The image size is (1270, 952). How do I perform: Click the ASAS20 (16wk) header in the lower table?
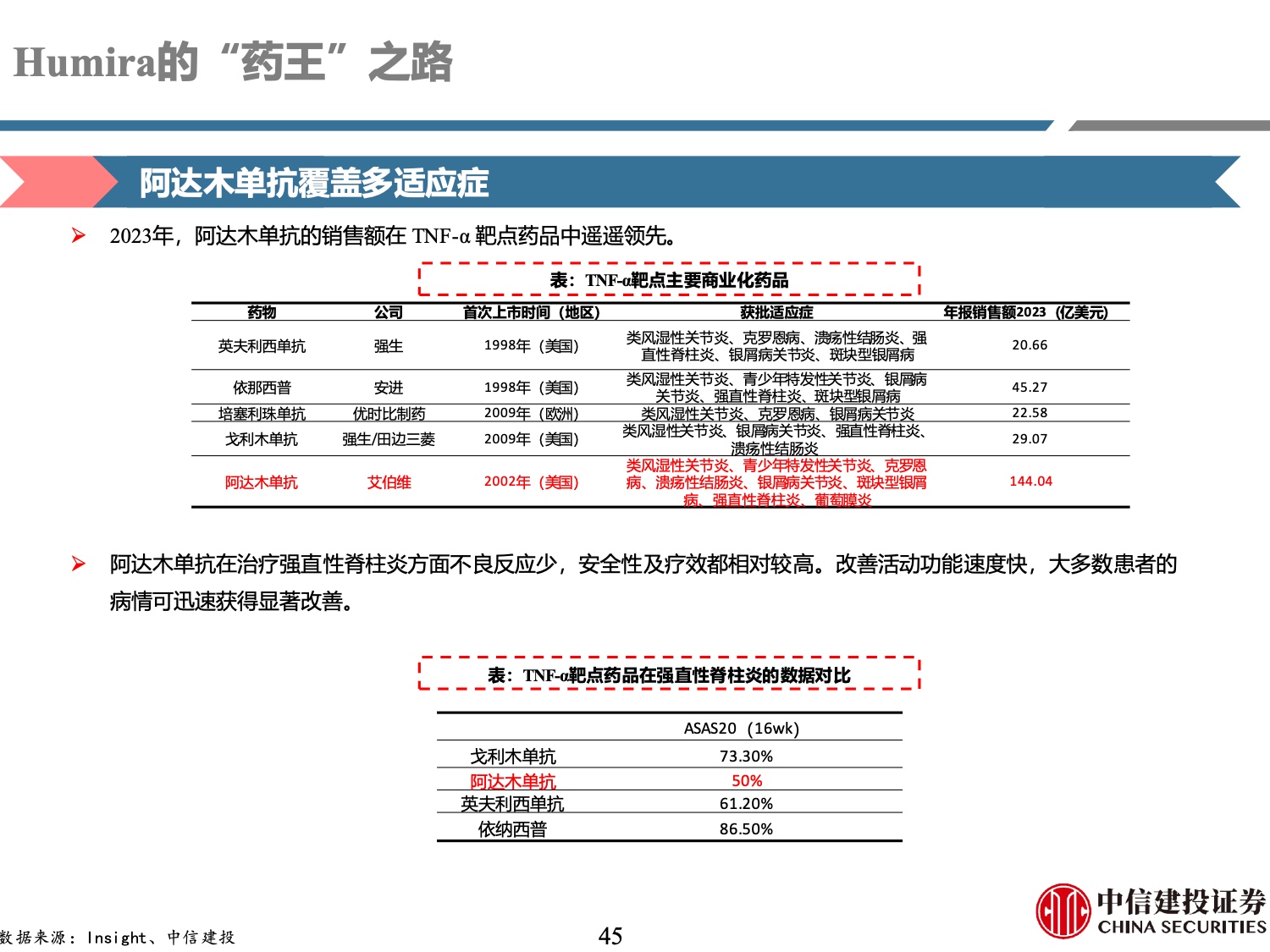point(742,729)
